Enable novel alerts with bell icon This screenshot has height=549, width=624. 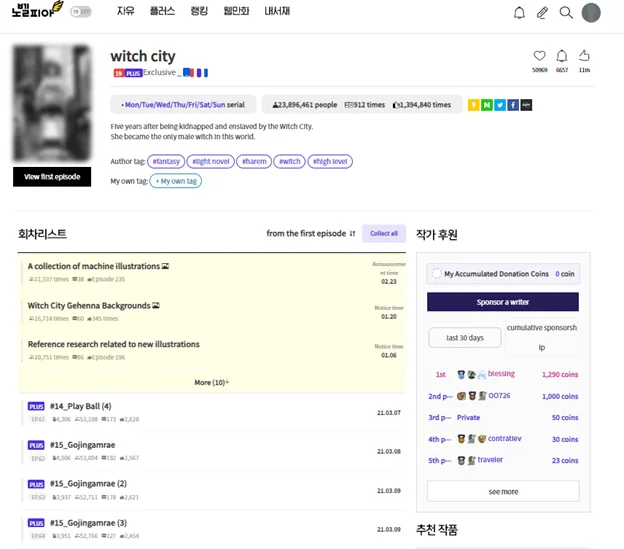coord(562,56)
